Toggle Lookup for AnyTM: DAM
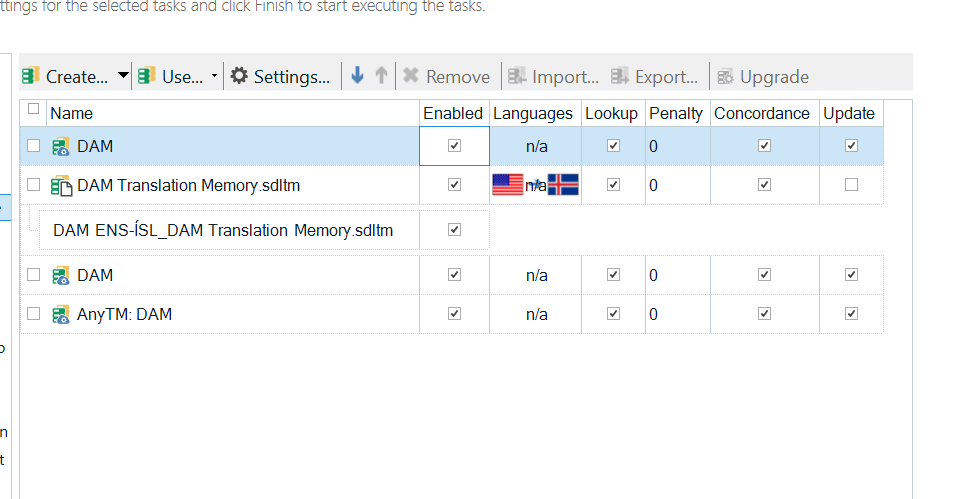The image size is (955, 499). tap(613, 314)
